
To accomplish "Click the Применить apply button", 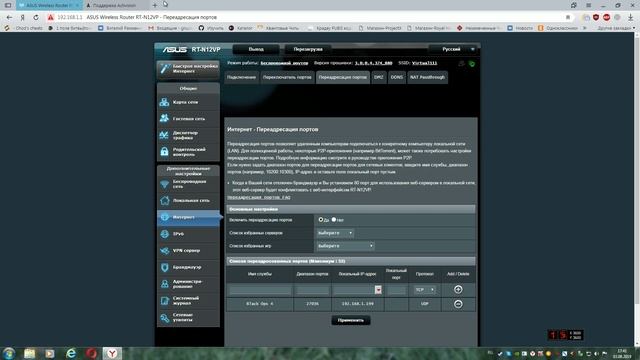I will [351, 320].
